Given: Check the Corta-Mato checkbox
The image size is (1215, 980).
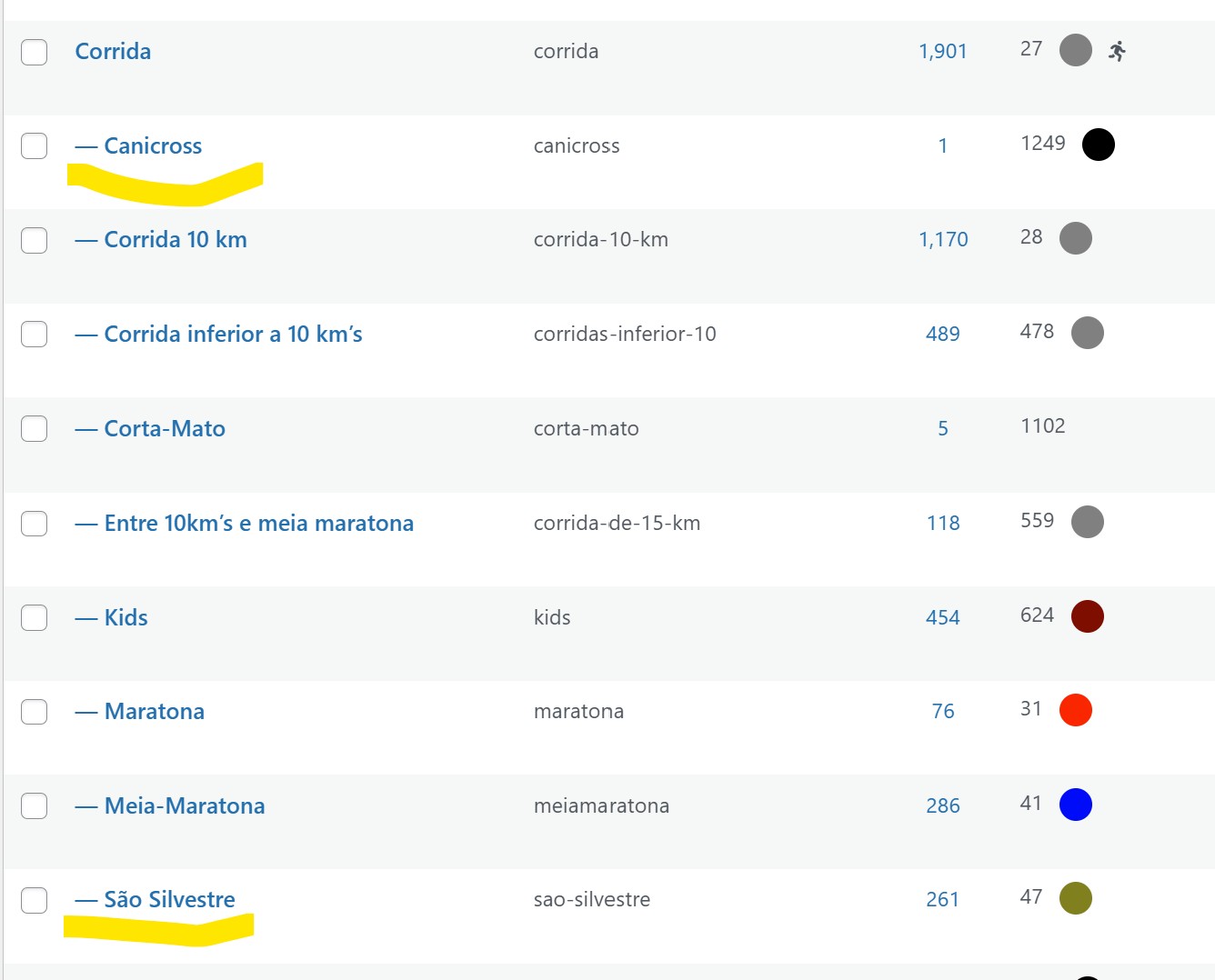Looking at the screenshot, I should click(35, 428).
